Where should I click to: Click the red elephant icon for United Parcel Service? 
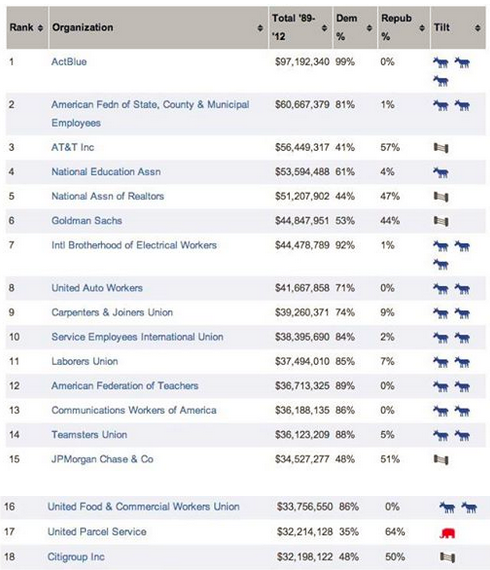pyautogui.click(x=447, y=533)
